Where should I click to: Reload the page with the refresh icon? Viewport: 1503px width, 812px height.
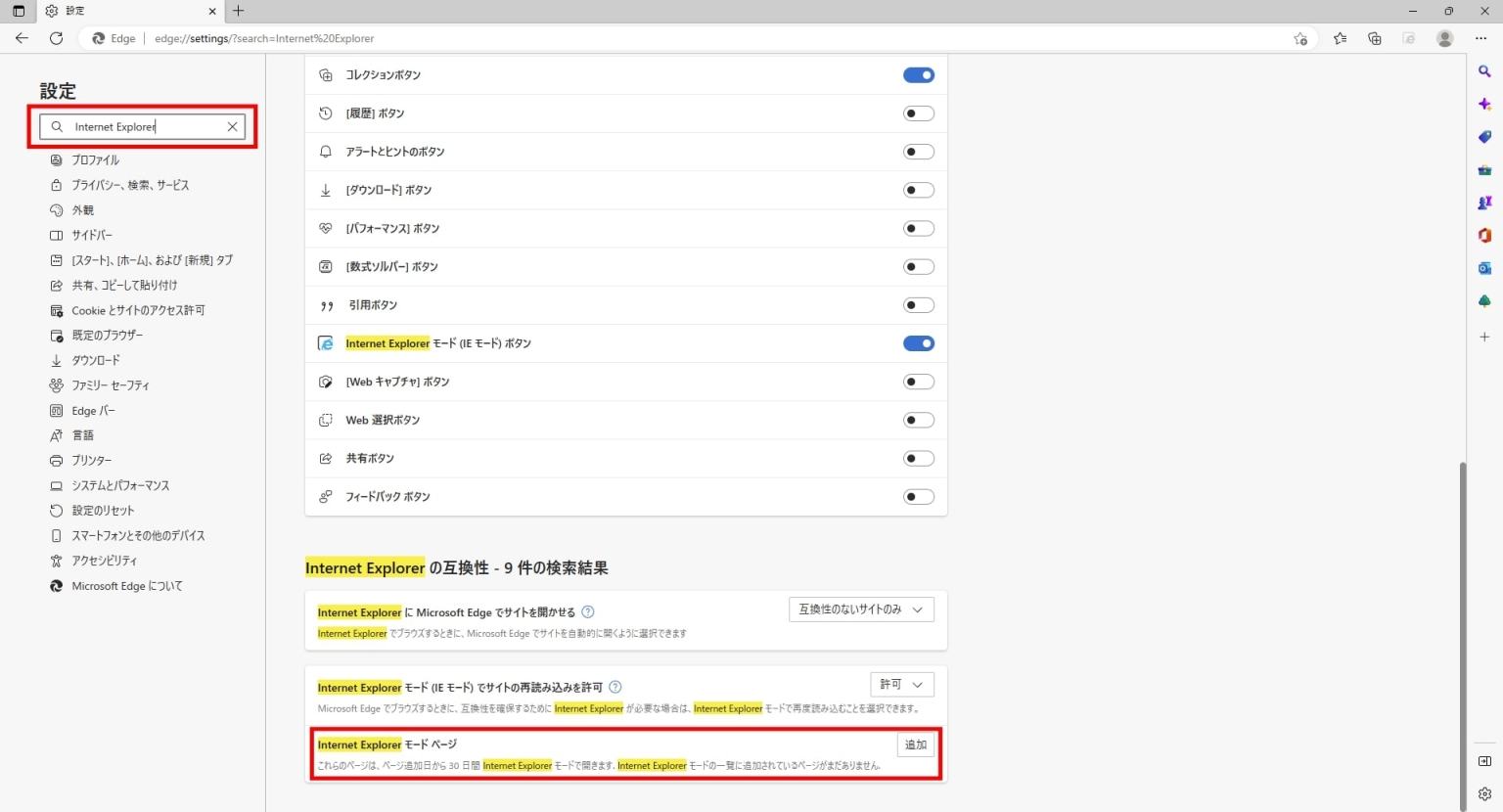pos(56,38)
